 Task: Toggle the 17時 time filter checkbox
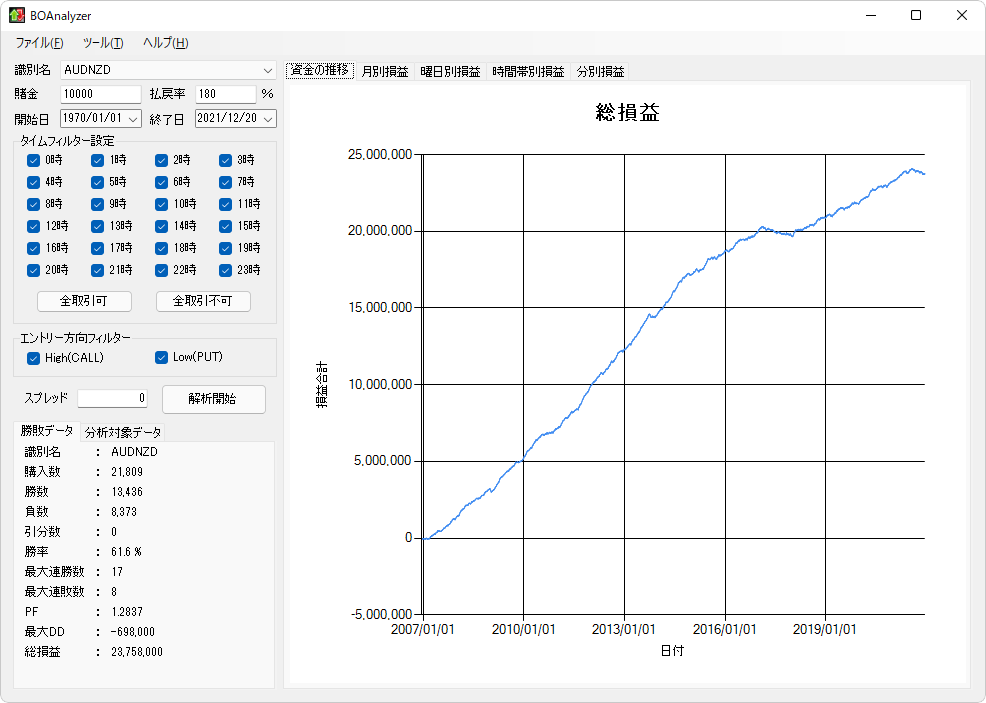pyautogui.click(x=97, y=248)
